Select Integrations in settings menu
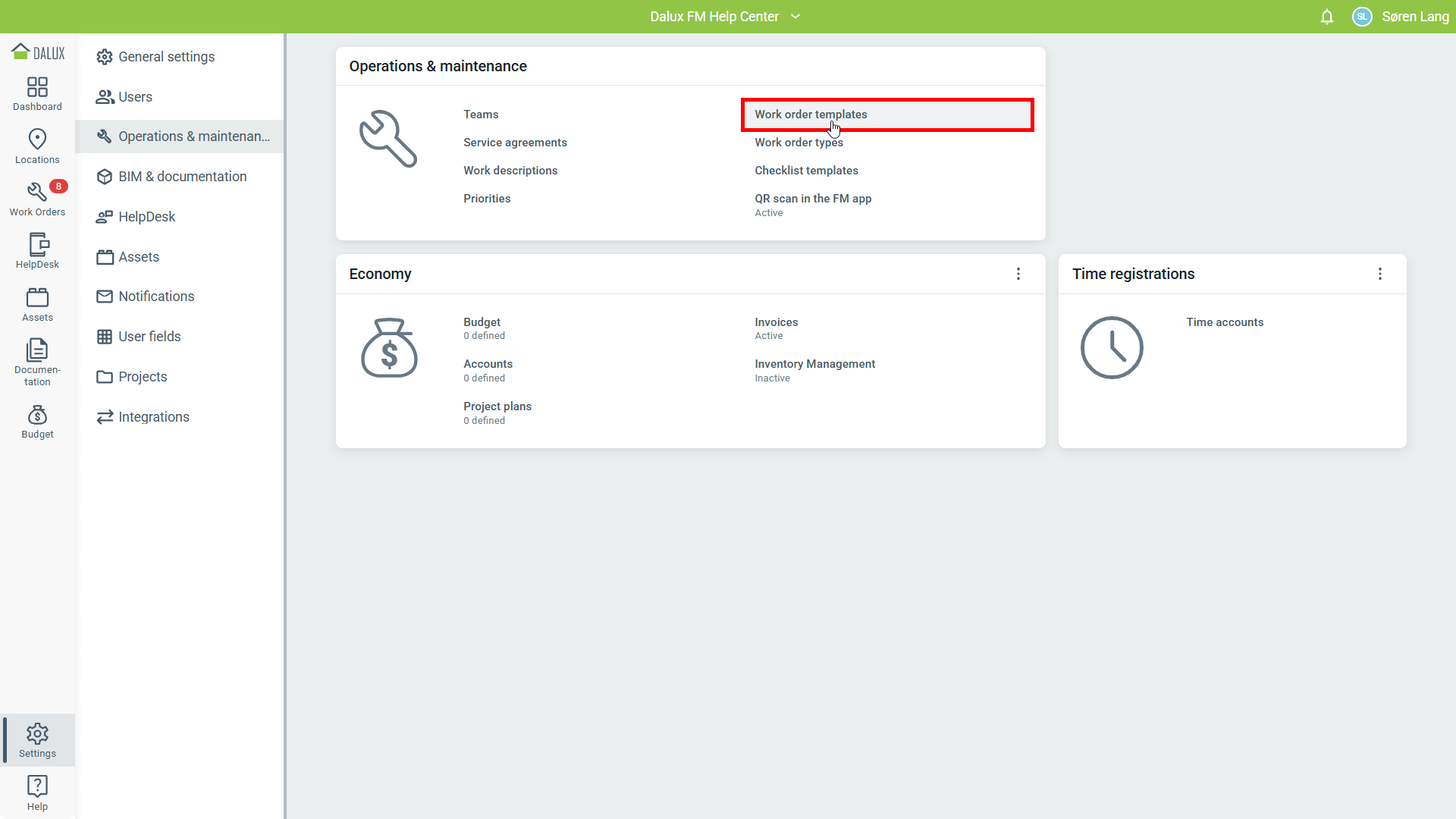1456x819 pixels. click(x=153, y=417)
